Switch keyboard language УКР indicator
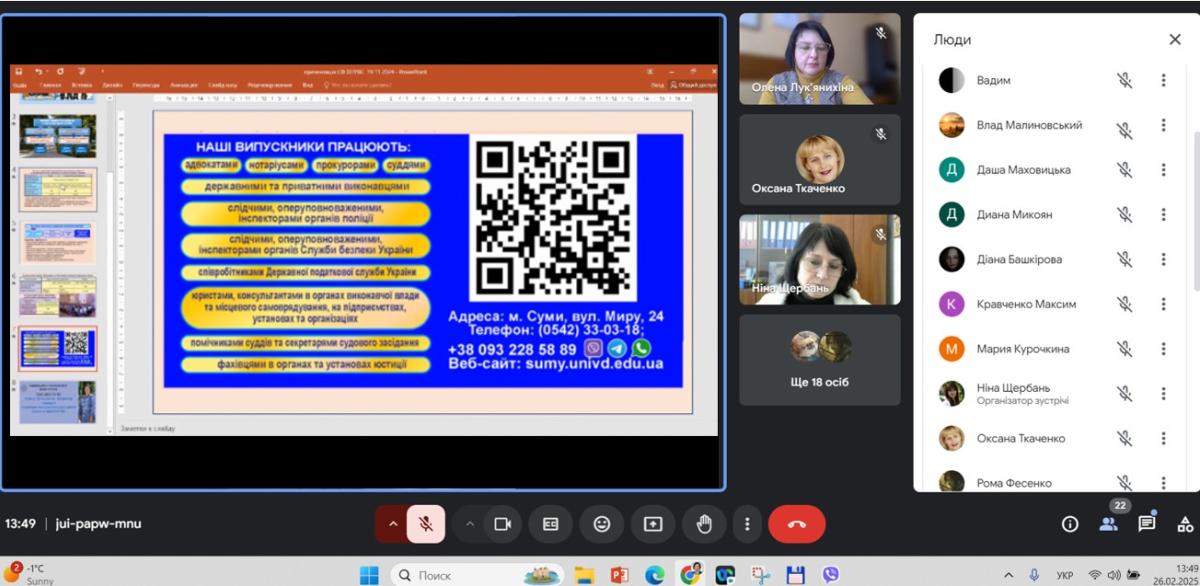The height and width of the screenshot is (586, 1200). pos(1065,576)
